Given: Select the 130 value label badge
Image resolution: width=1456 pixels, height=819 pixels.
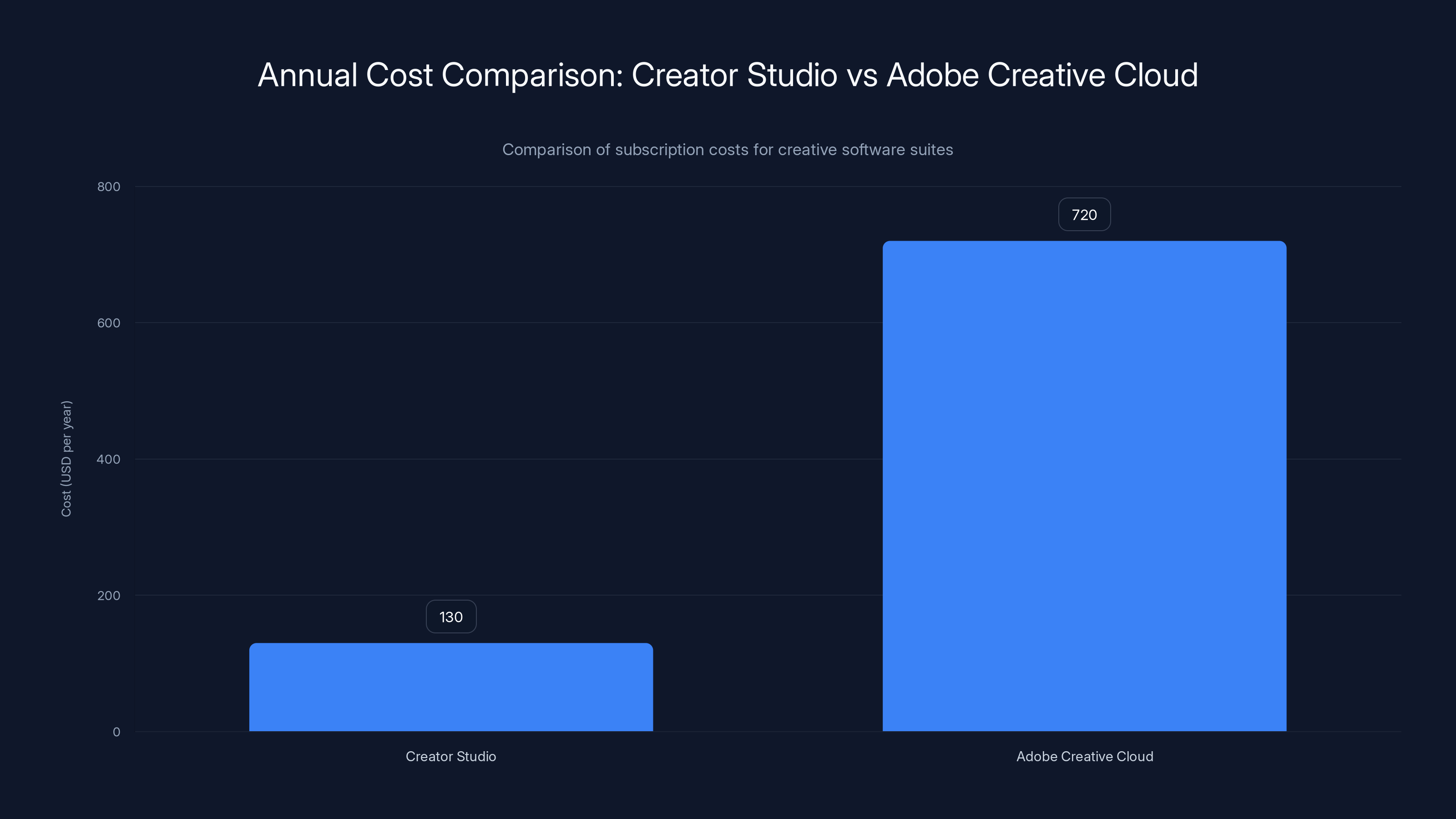Looking at the screenshot, I should 450,617.
